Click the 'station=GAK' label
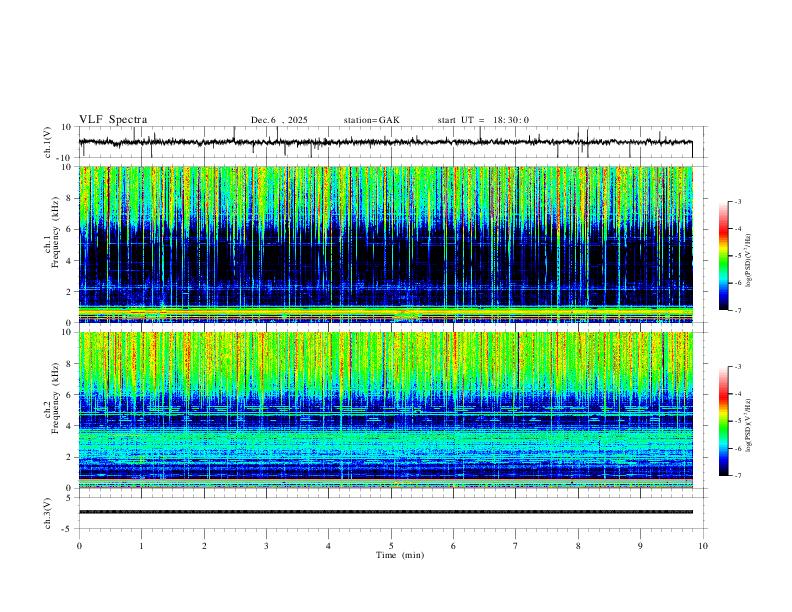This screenshot has height=612, width=792. click(x=371, y=120)
